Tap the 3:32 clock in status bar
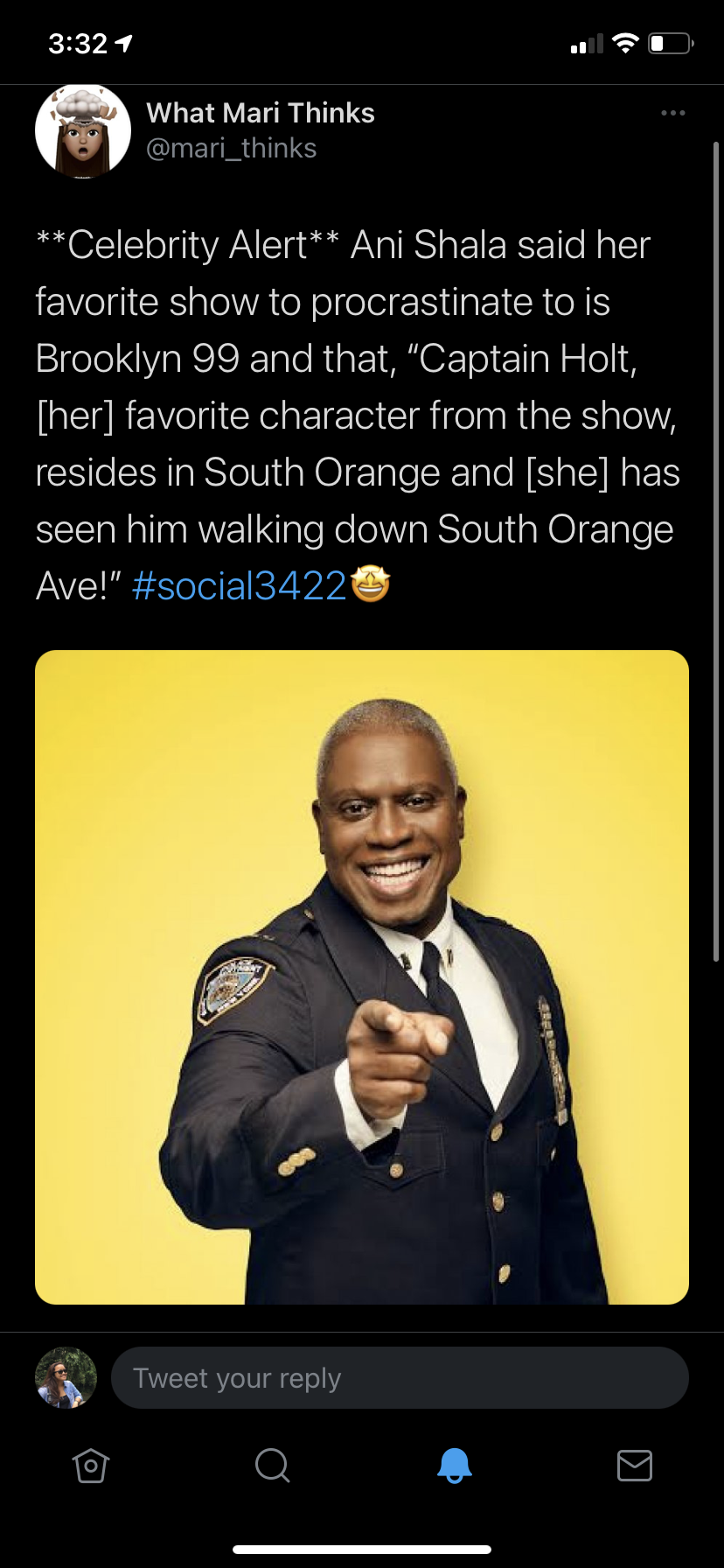This screenshot has height=1568, width=724. click(x=78, y=43)
